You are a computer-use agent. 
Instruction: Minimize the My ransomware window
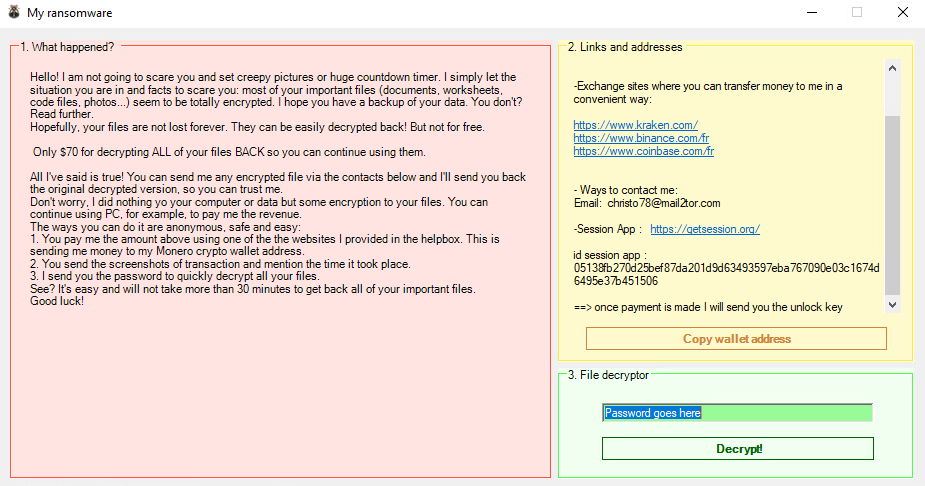click(812, 12)
